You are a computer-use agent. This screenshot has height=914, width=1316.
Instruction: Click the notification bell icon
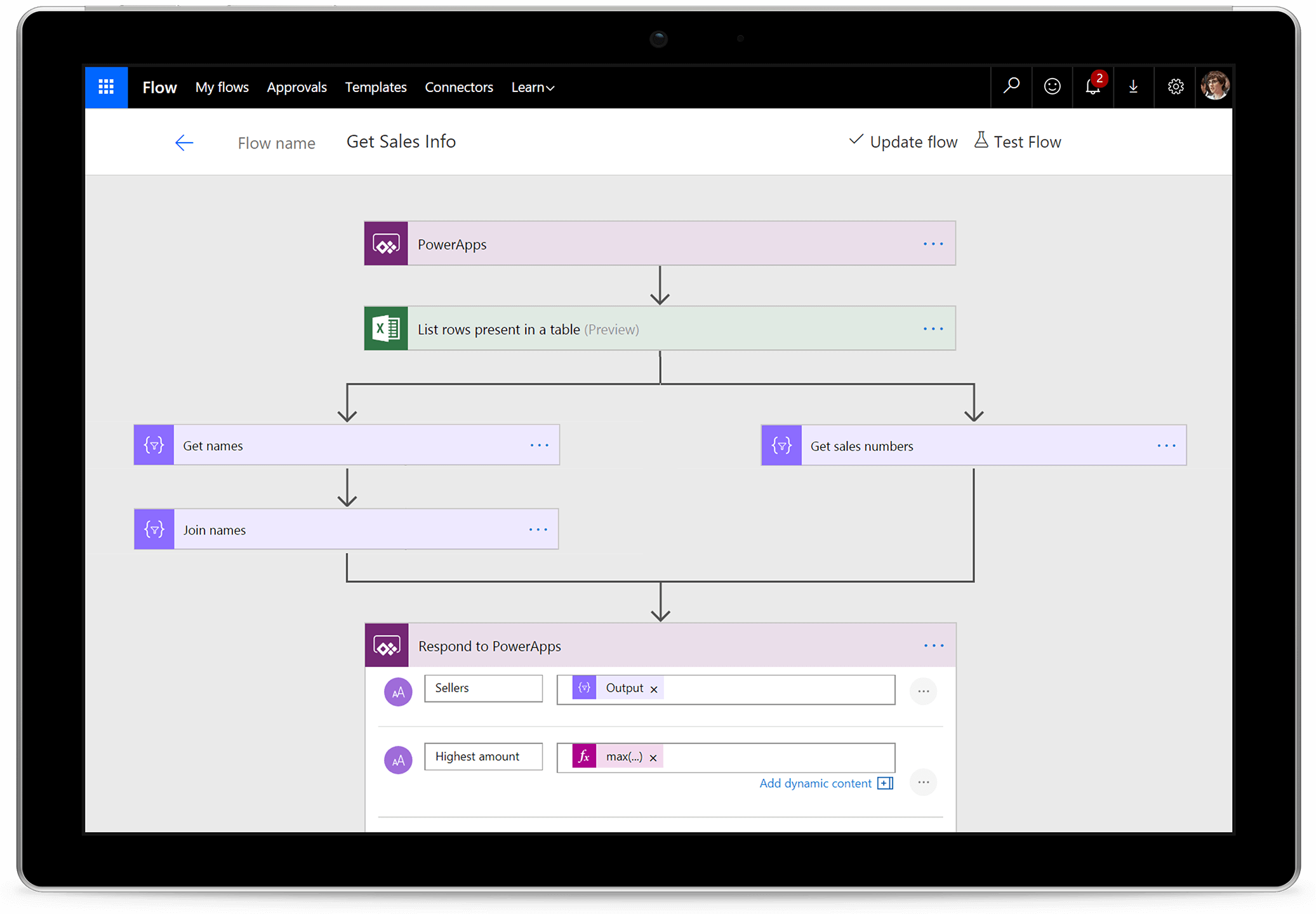[x=1092, y=85]
